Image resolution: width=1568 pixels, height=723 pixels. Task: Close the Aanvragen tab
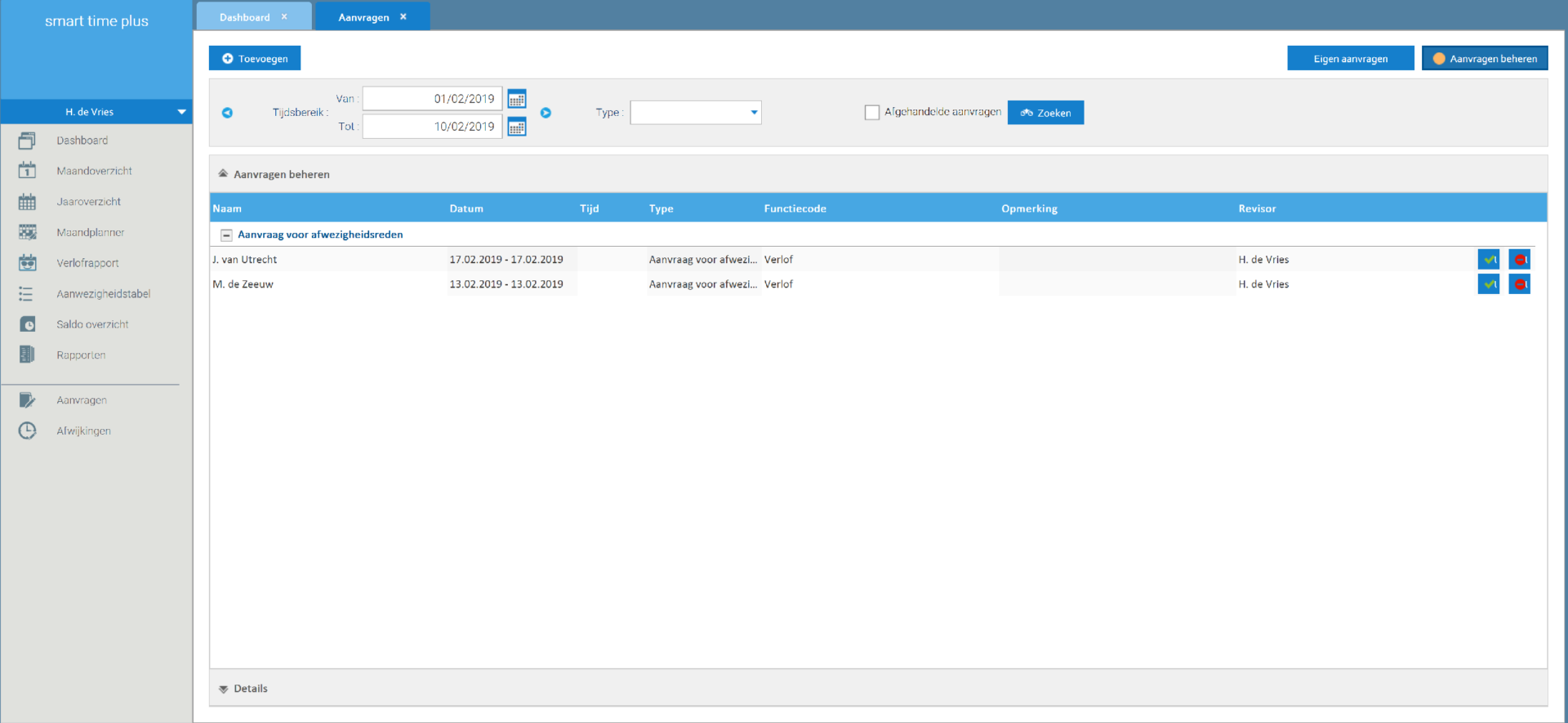(403, 17)
